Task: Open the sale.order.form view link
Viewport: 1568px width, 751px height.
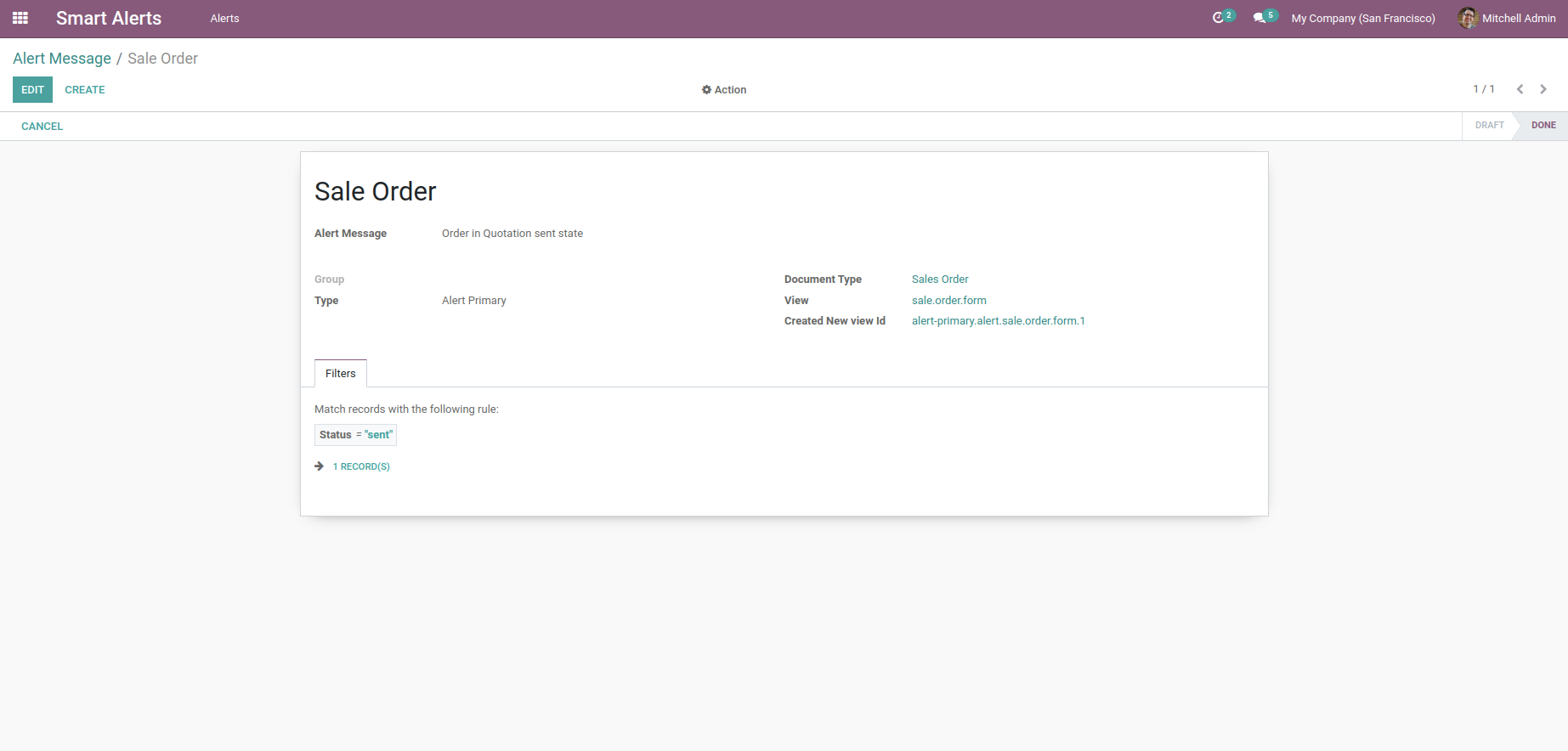Action: click(x=949, y=301)
